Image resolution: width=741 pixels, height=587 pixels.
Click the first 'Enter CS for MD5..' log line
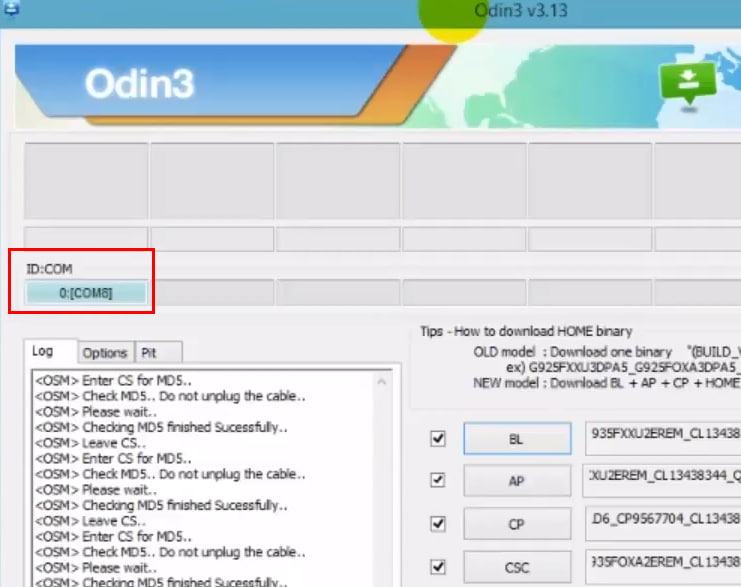coord(113,380)
